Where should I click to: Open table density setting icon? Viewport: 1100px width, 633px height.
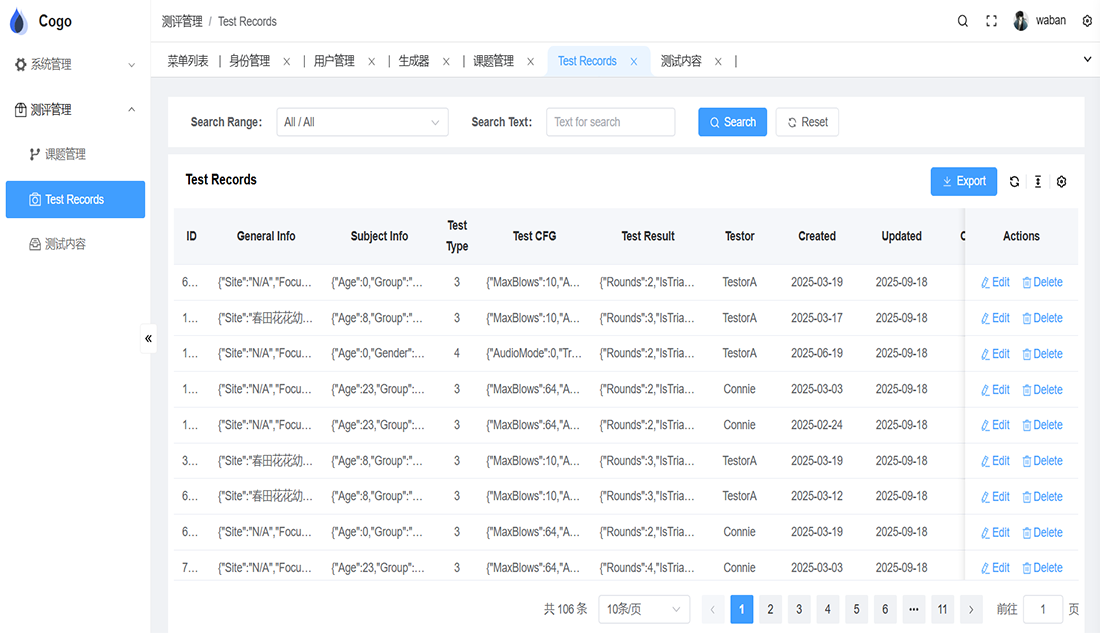point(1038,181)
